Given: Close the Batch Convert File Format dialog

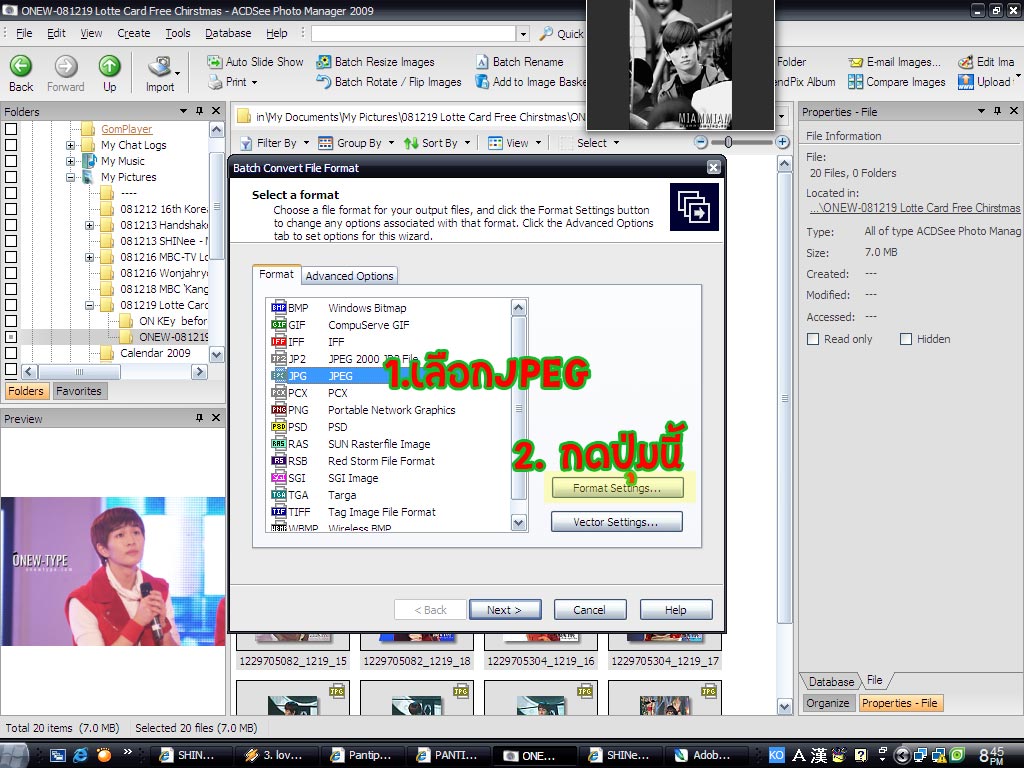Looking at the screenshot, I should 713,168.
